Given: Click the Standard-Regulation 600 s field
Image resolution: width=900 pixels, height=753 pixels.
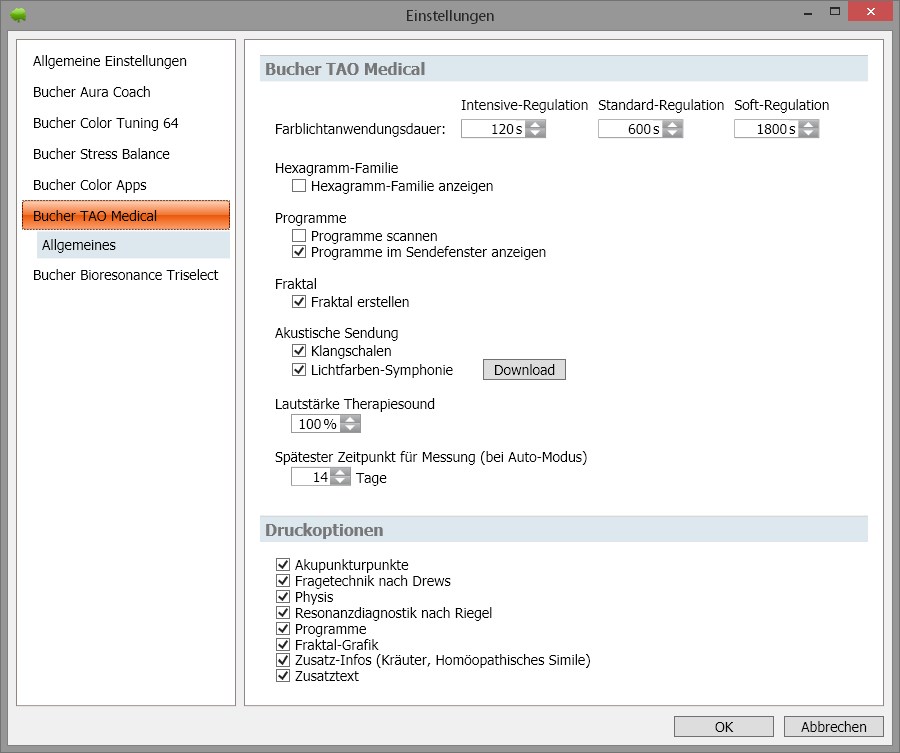Looking at the screenshot, I should pos(631,129).
